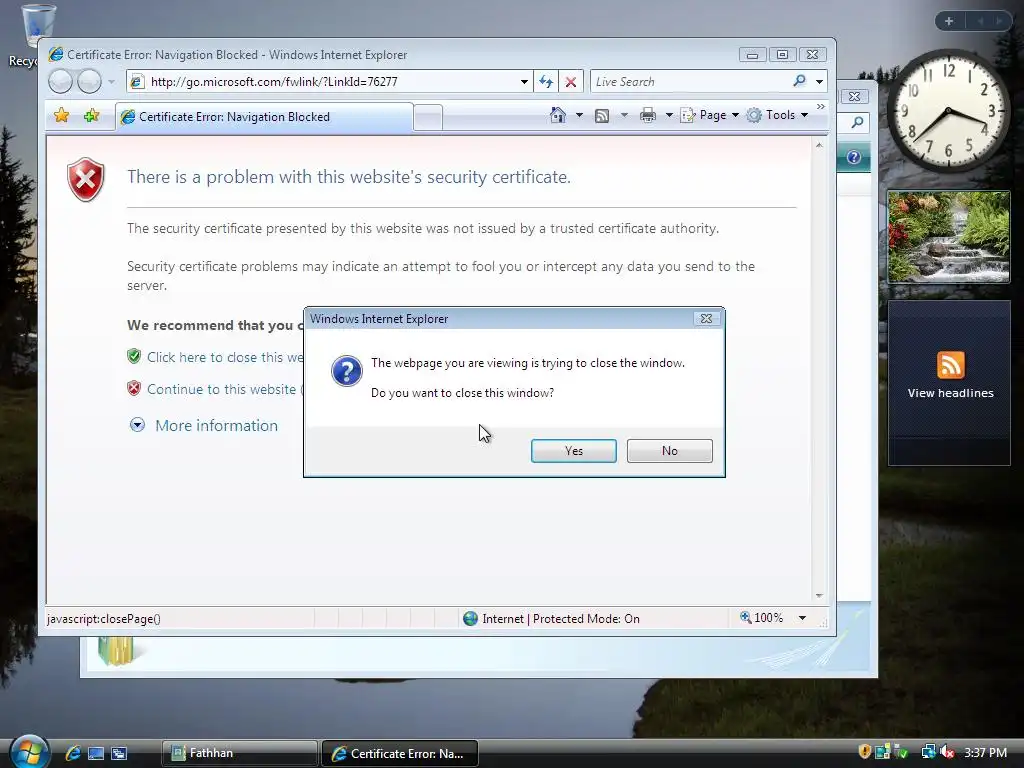The width and height of the screenshot is (1024, 768).
Task: Click search magnifier in background window
Action: point(857,122)
